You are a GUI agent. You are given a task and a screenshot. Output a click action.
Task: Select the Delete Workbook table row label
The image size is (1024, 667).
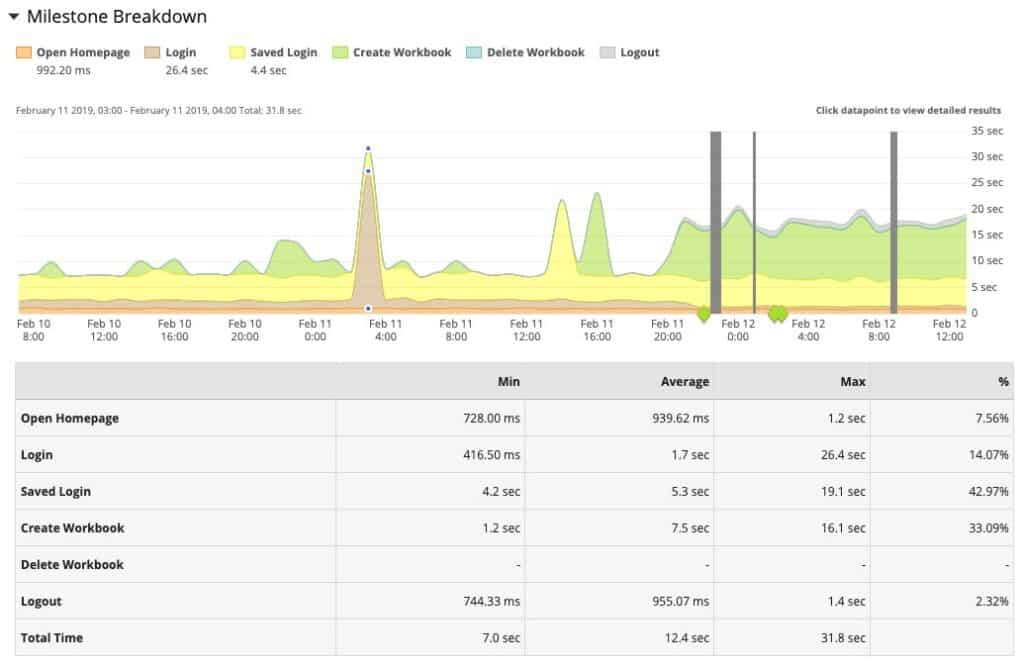pos(72,564)
